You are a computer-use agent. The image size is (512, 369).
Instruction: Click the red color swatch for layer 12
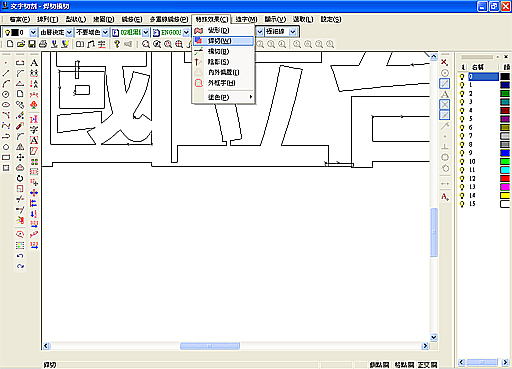(x=505, y=179)
